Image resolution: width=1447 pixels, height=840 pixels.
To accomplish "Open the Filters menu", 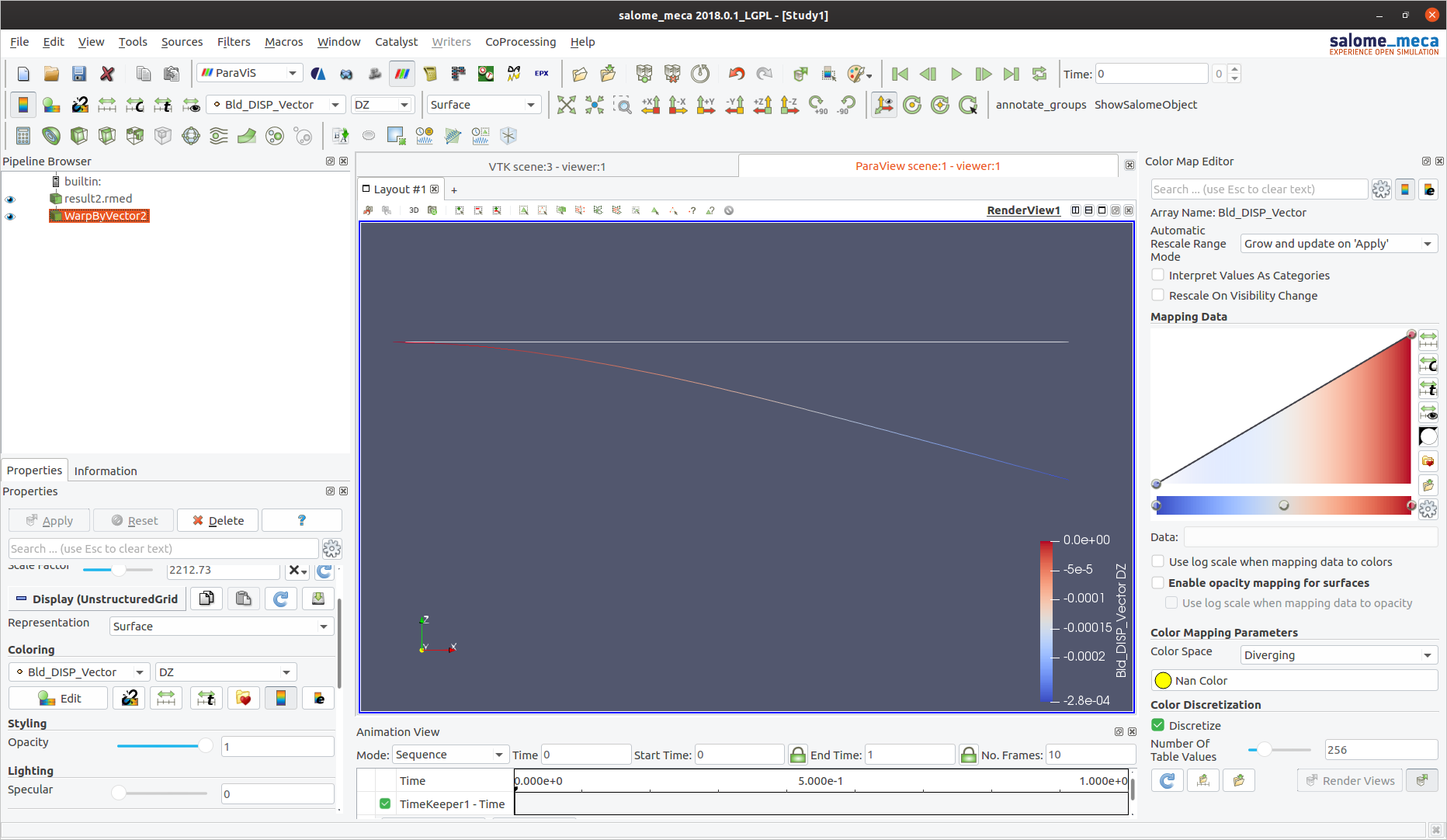I will click(x=234, y=42).
